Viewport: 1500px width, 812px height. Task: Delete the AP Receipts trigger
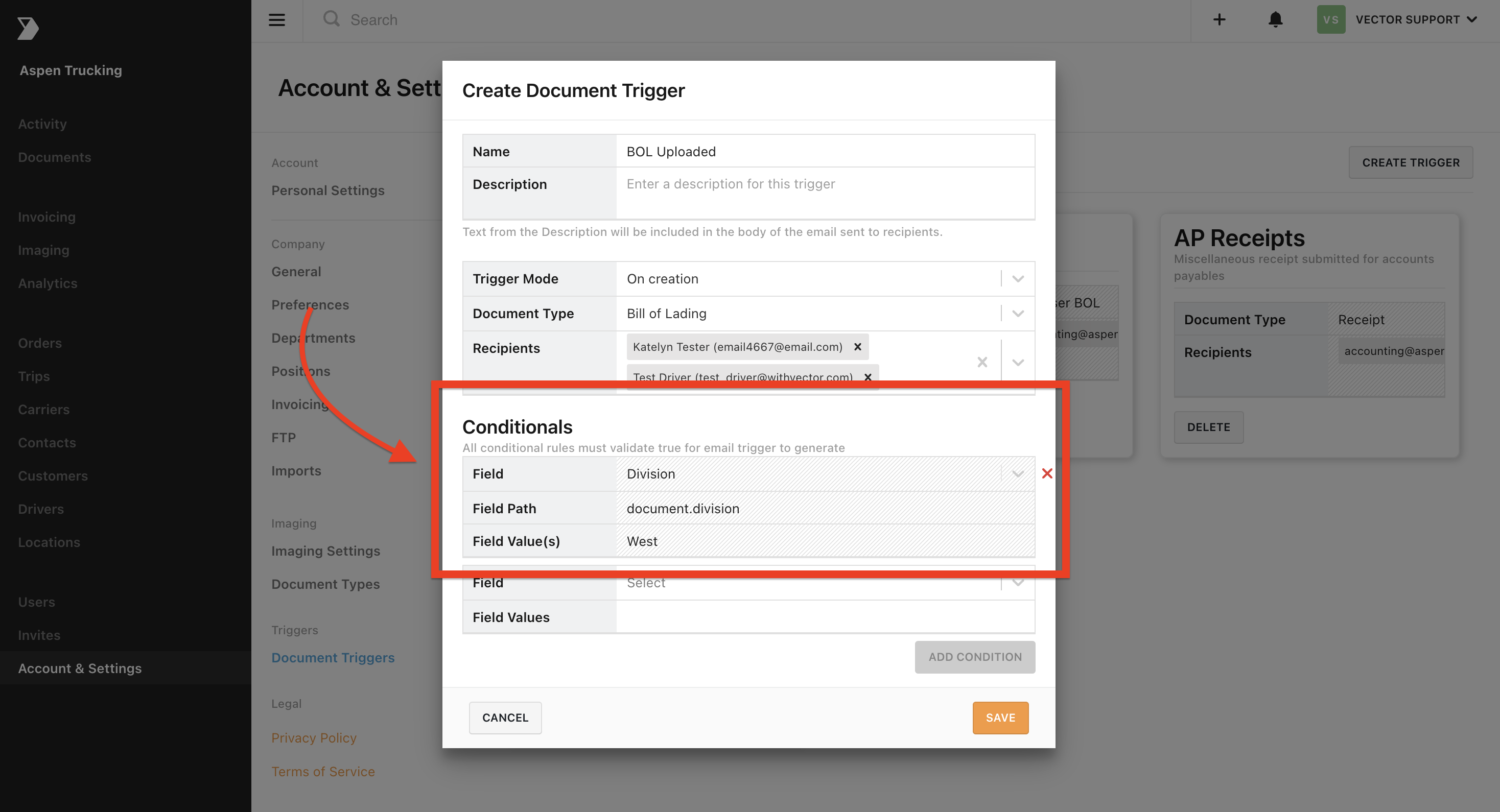1208,427
